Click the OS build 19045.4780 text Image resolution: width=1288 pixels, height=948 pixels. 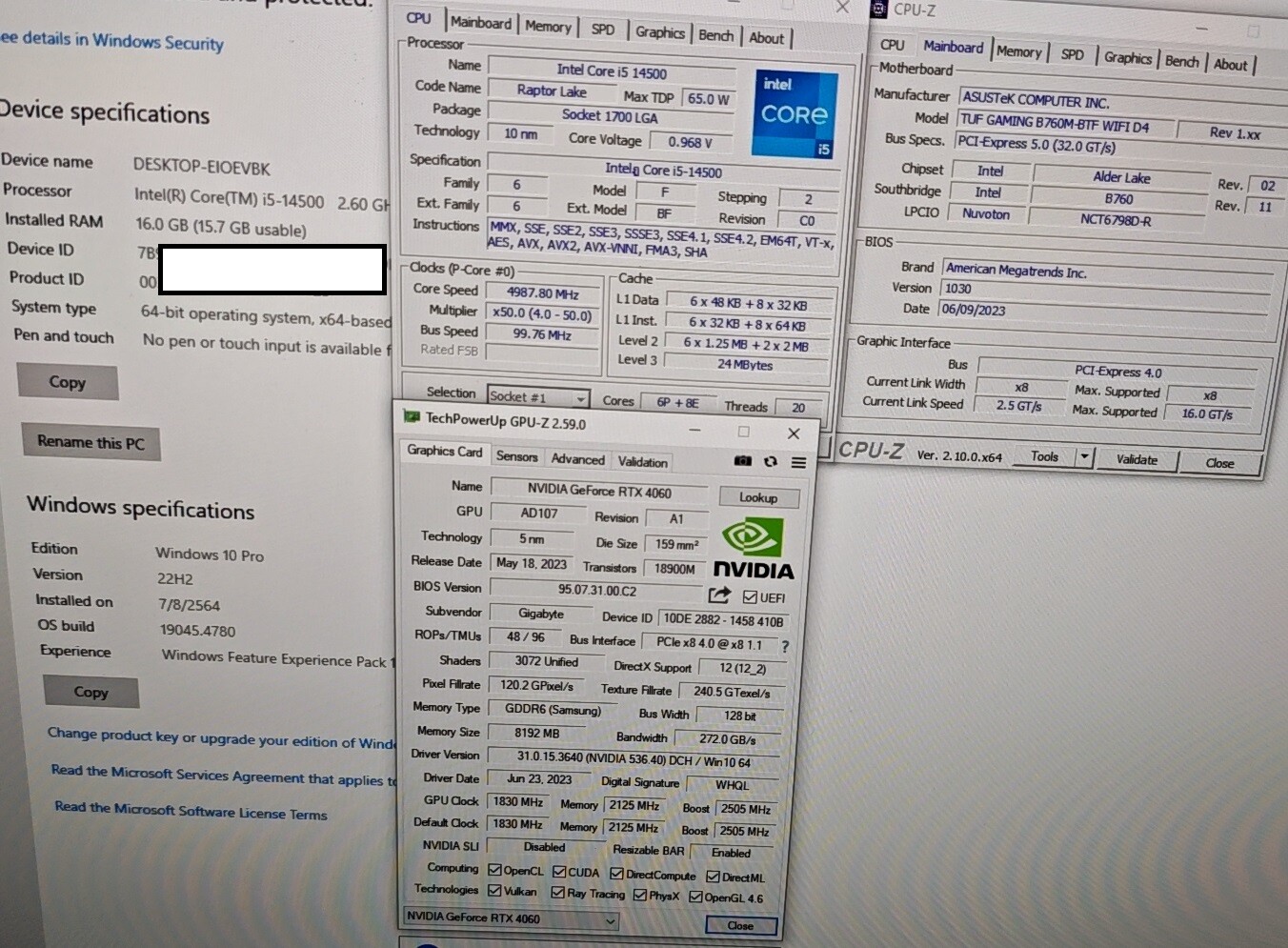[197, 631]
